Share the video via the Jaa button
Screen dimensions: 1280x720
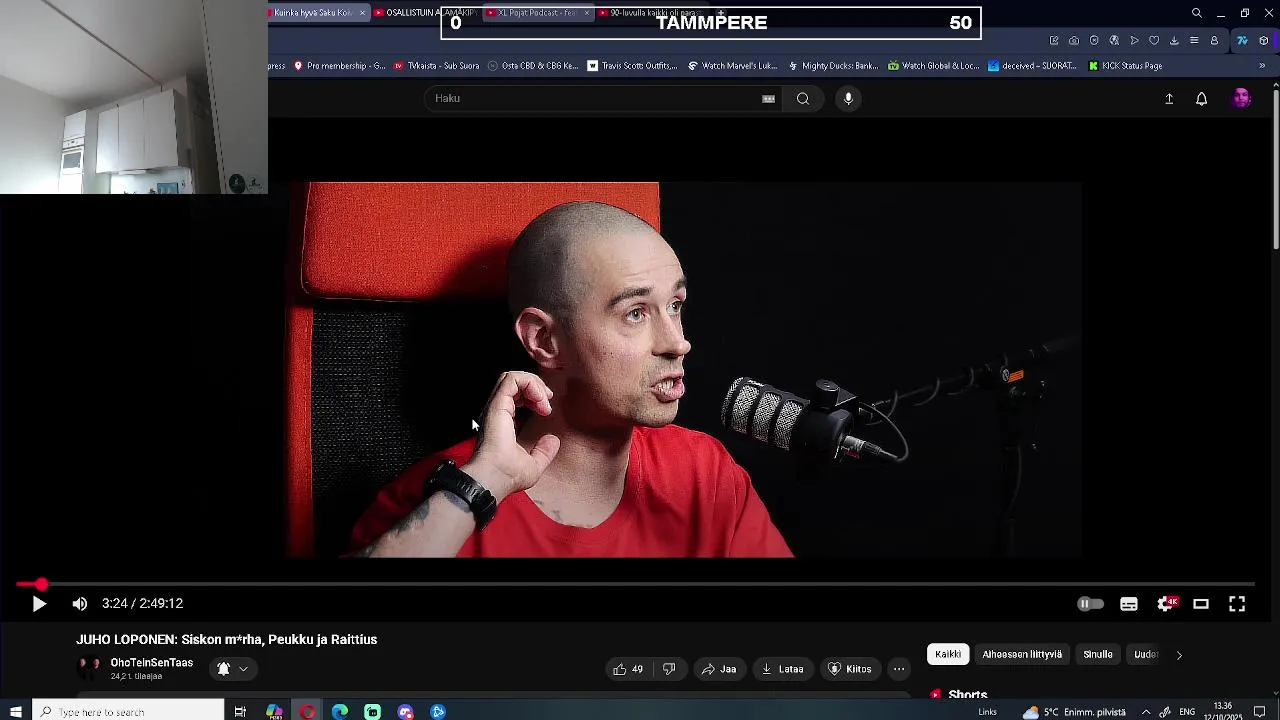click(719, 669)
